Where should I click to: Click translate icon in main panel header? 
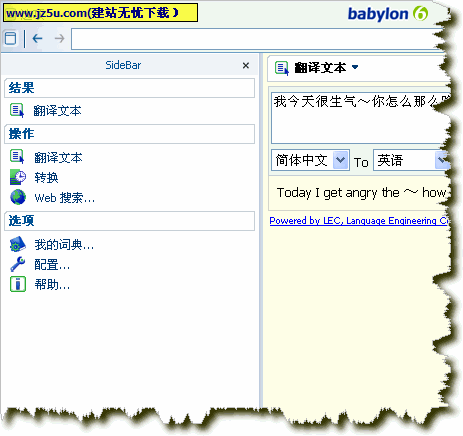[x=282, y=68]
